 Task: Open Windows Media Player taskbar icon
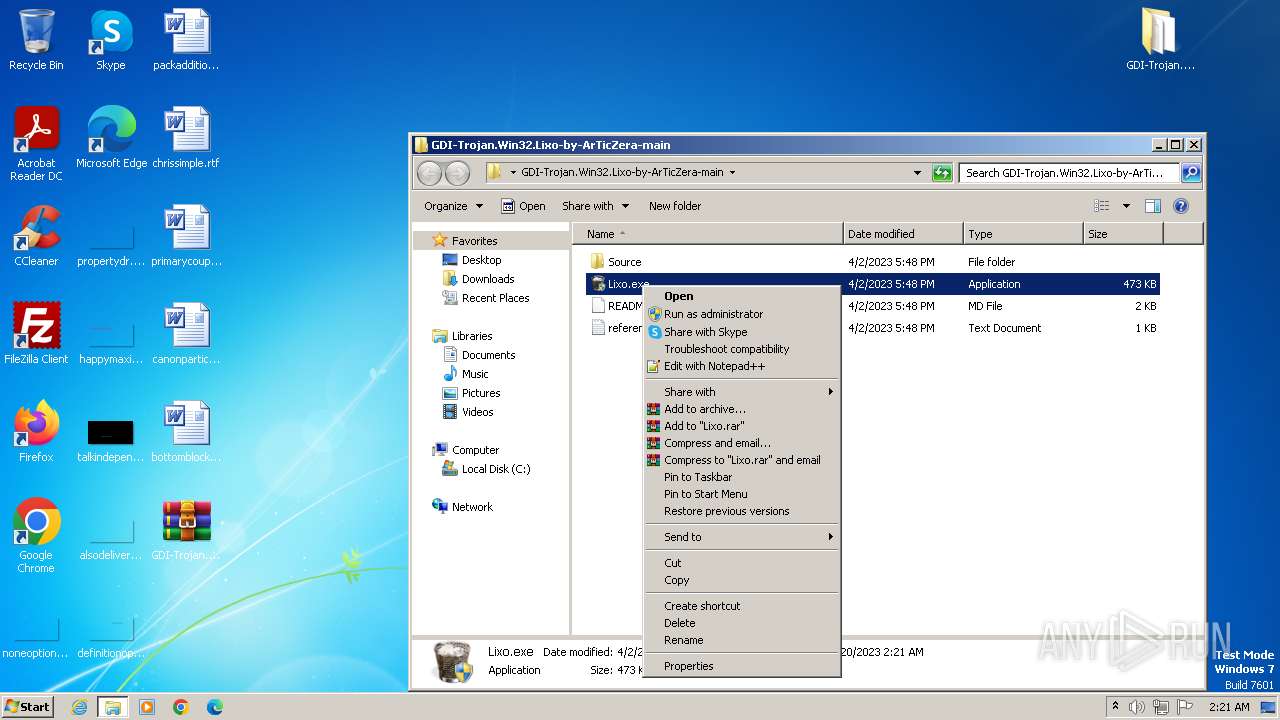click(147, 707)
